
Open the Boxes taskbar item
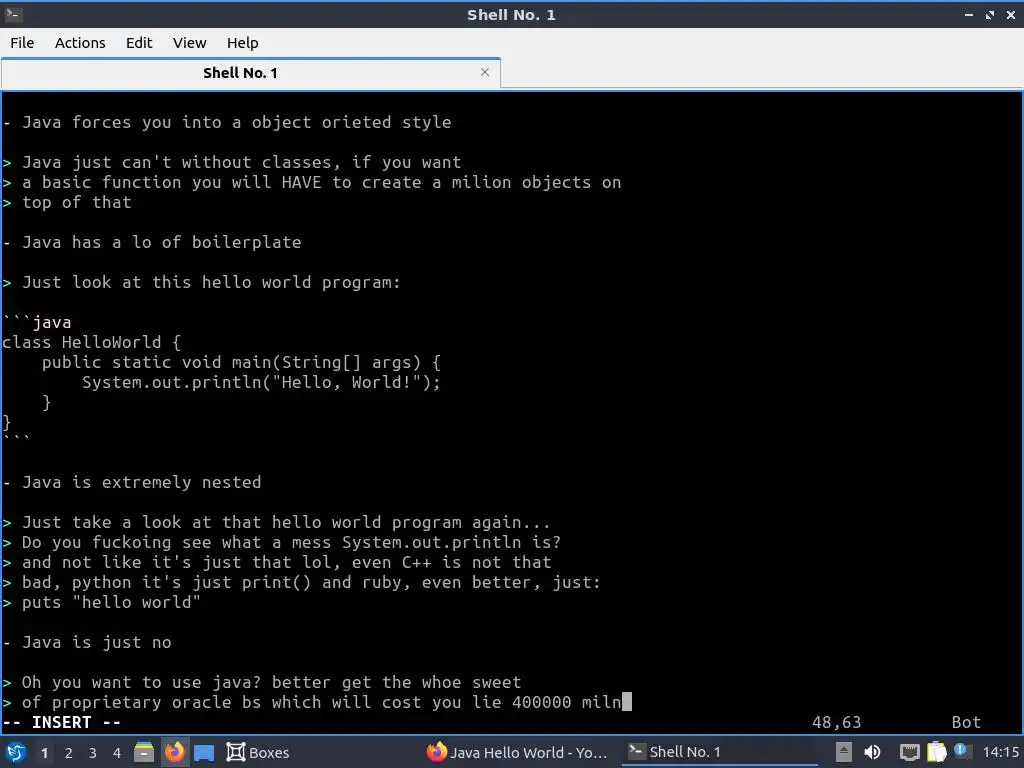257,752
